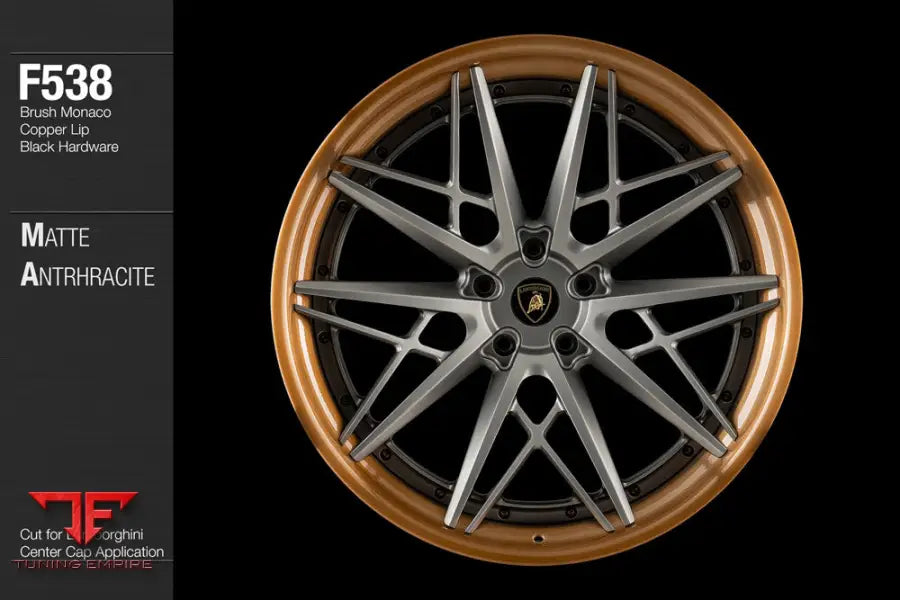The height and width of the screenshot is (600, 900).
Task: Toggle the bottom lug bolt below the cap
Action: coord(503,343)
